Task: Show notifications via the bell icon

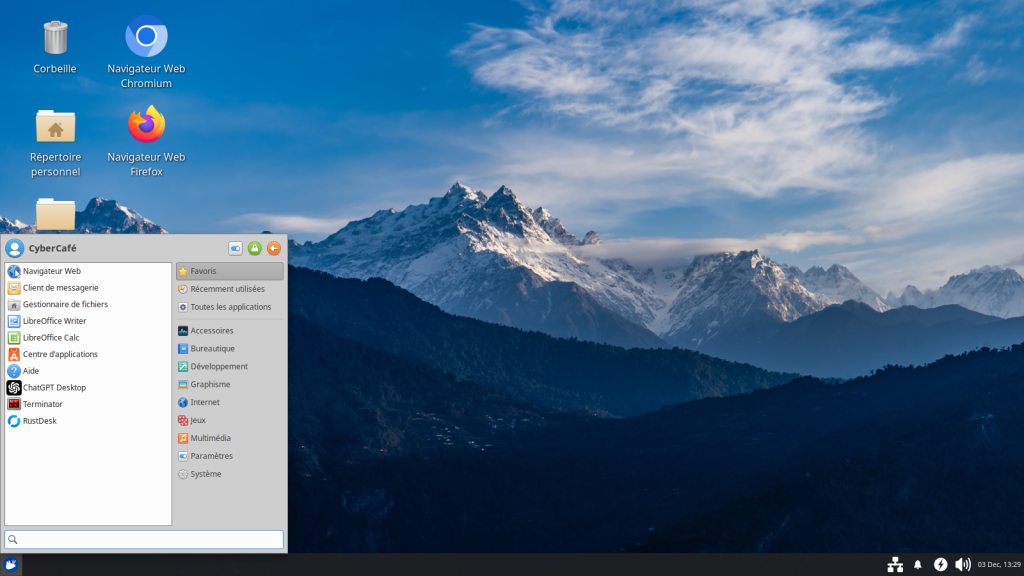Action: click(x=918, y=565)
